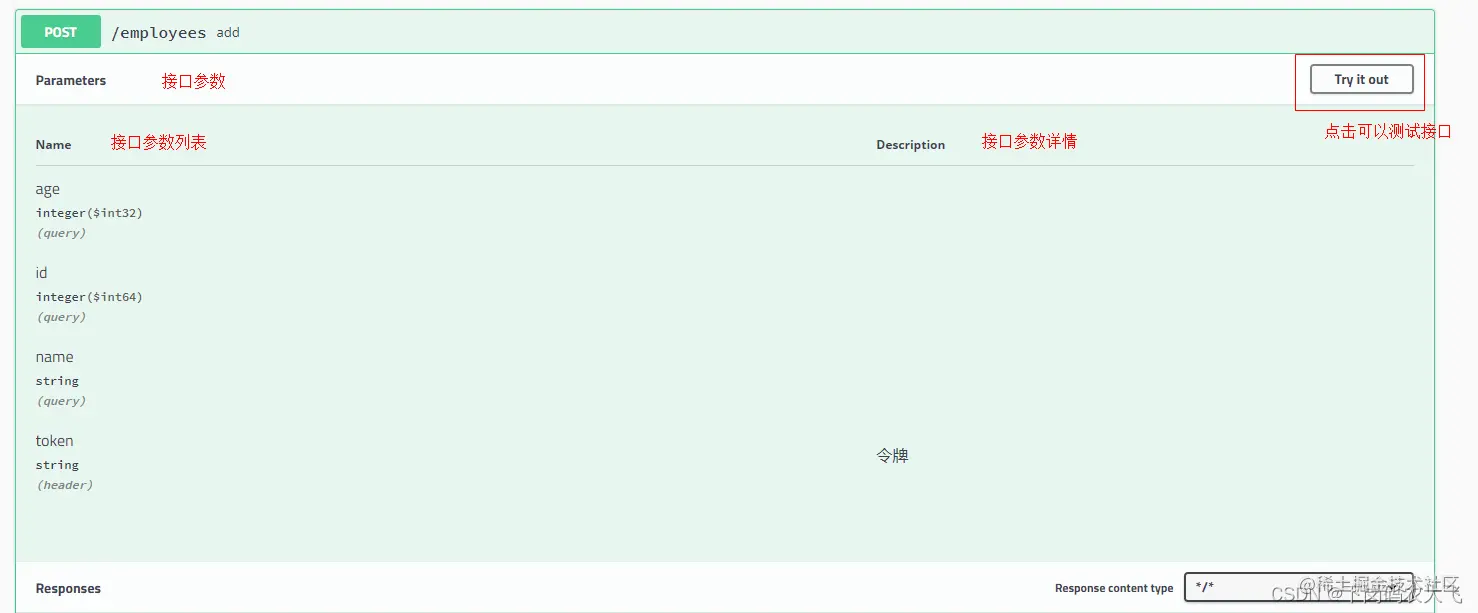Click the add summary text
The height and width of the screenshot is (613, 1478).
point(228,33)
